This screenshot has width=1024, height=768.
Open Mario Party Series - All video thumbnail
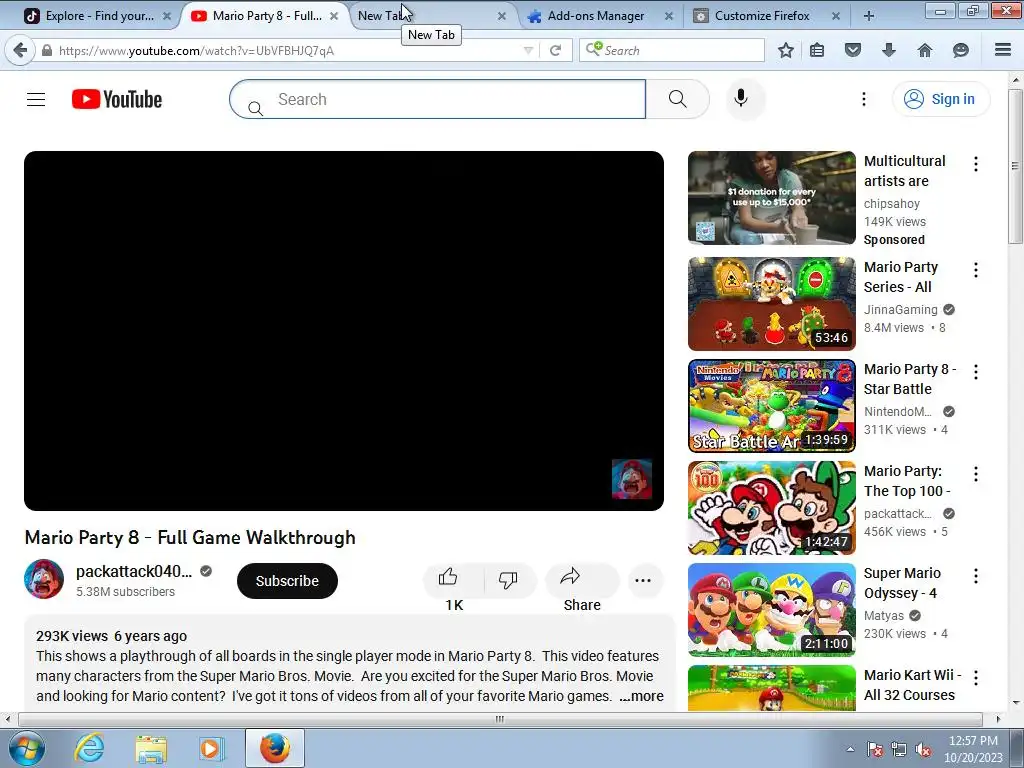coord(771,304)
